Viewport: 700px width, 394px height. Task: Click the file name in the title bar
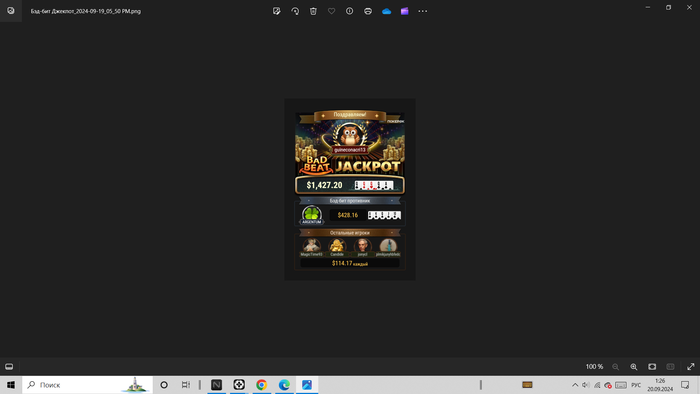tap(86, 11)
